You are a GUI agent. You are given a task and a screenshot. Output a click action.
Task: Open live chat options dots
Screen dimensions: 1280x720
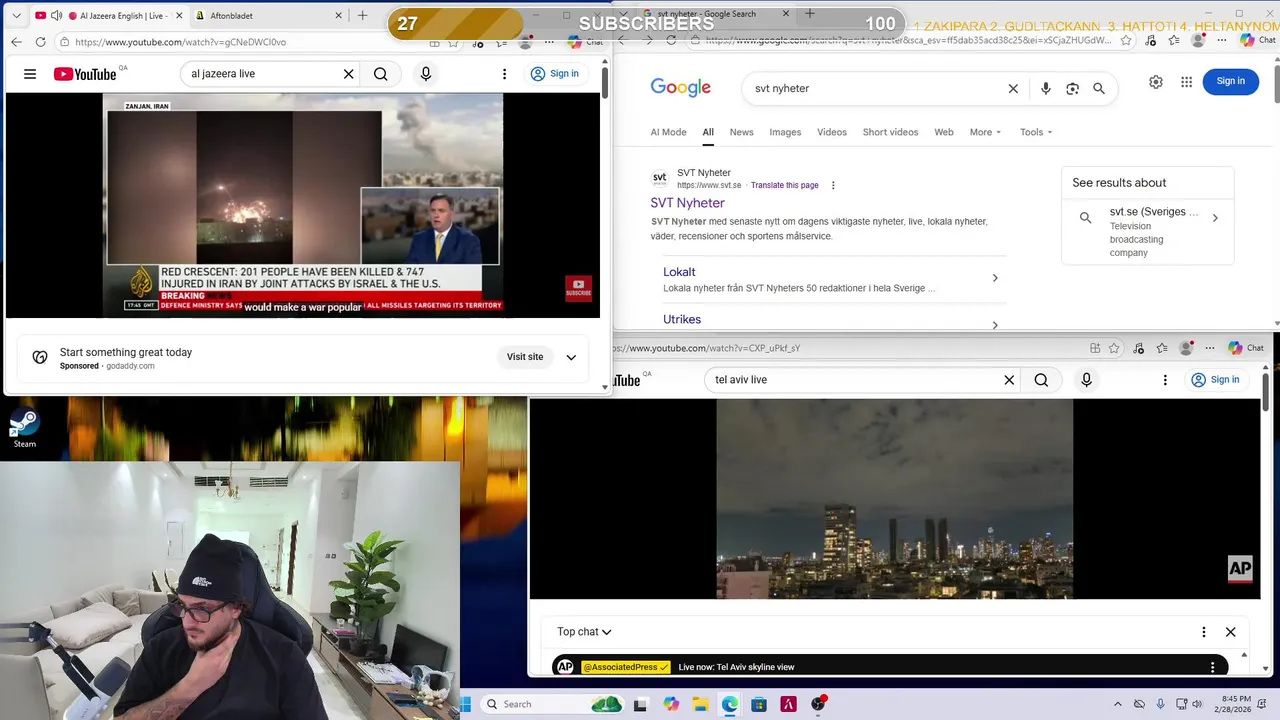coord(1204,632)
